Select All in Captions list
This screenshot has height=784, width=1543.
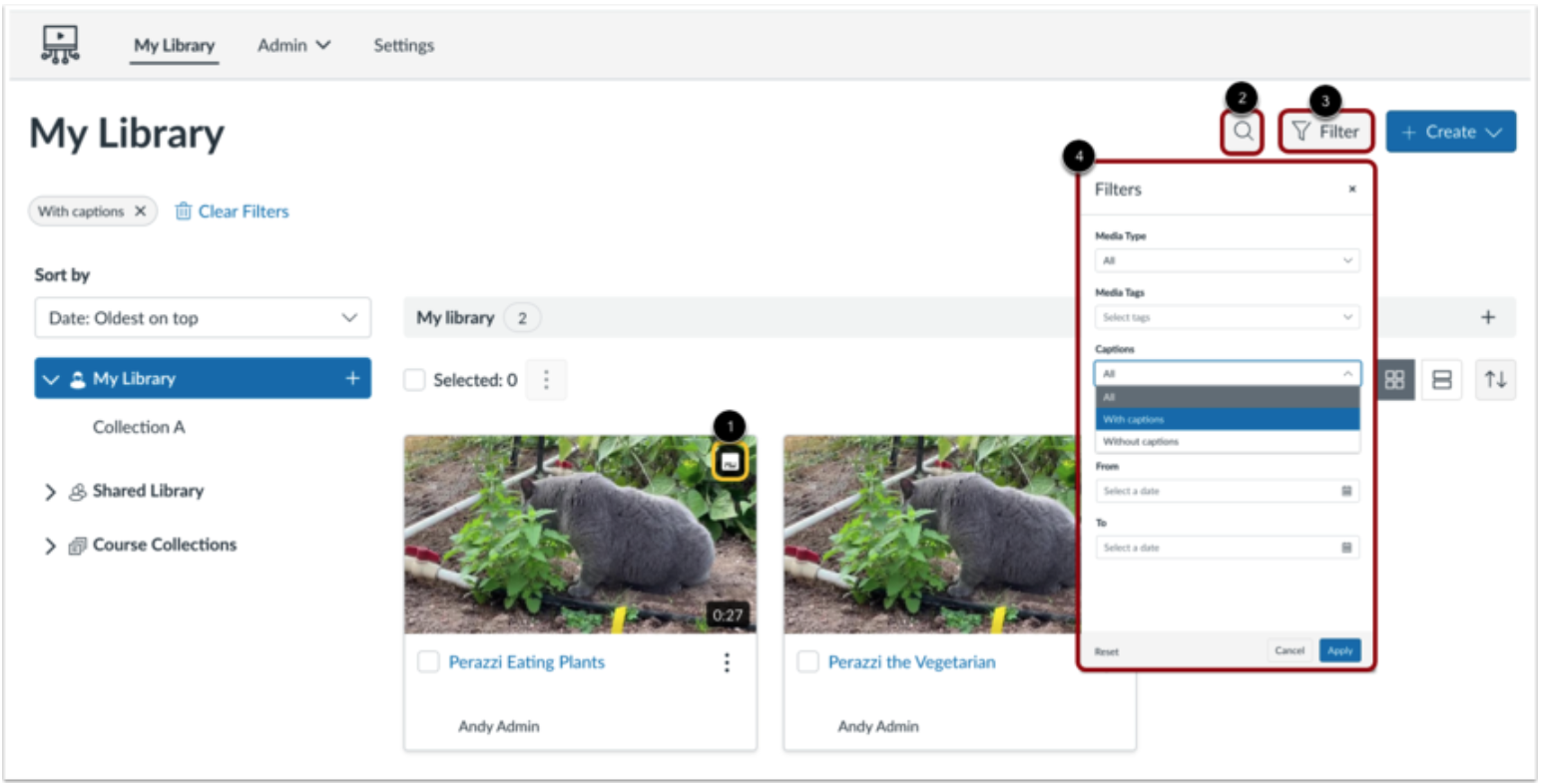(x=1227, y=397)
